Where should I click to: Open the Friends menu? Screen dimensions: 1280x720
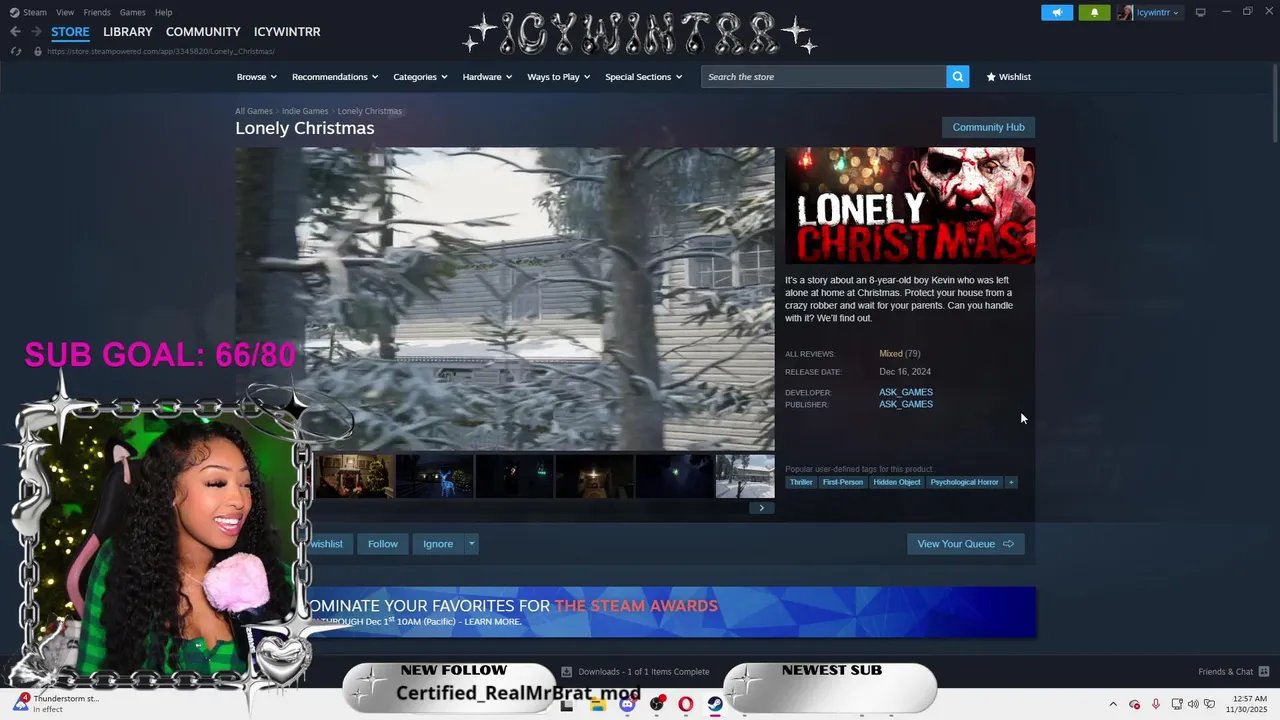tap(97, 12)
